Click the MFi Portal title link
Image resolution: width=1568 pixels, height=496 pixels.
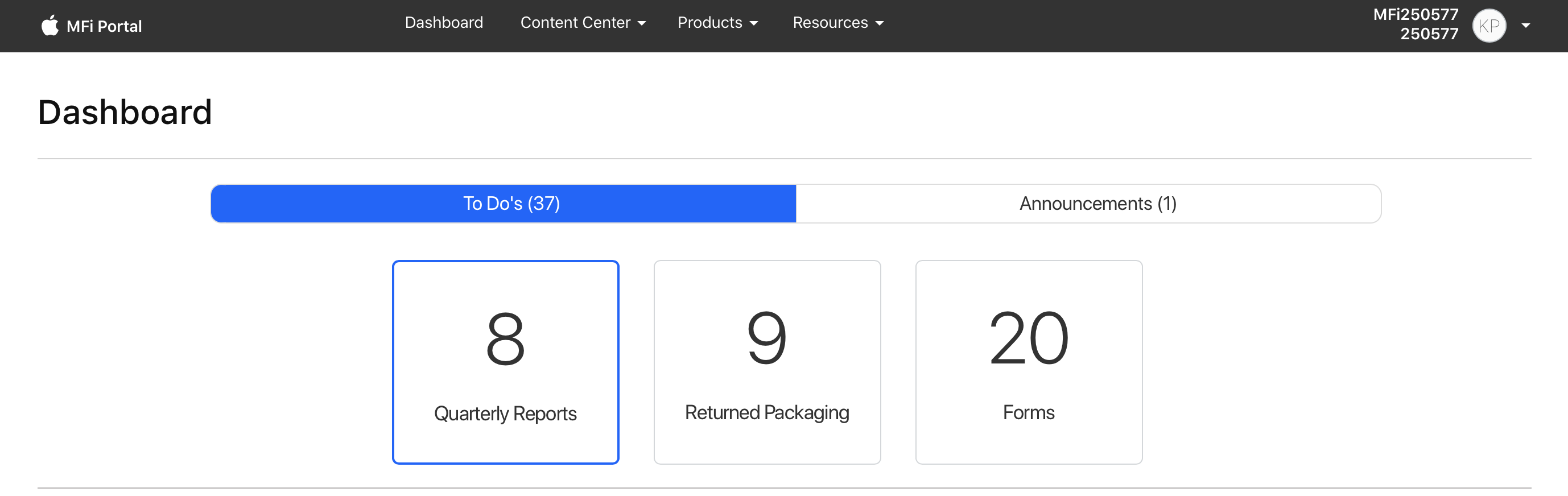[104, 26]
